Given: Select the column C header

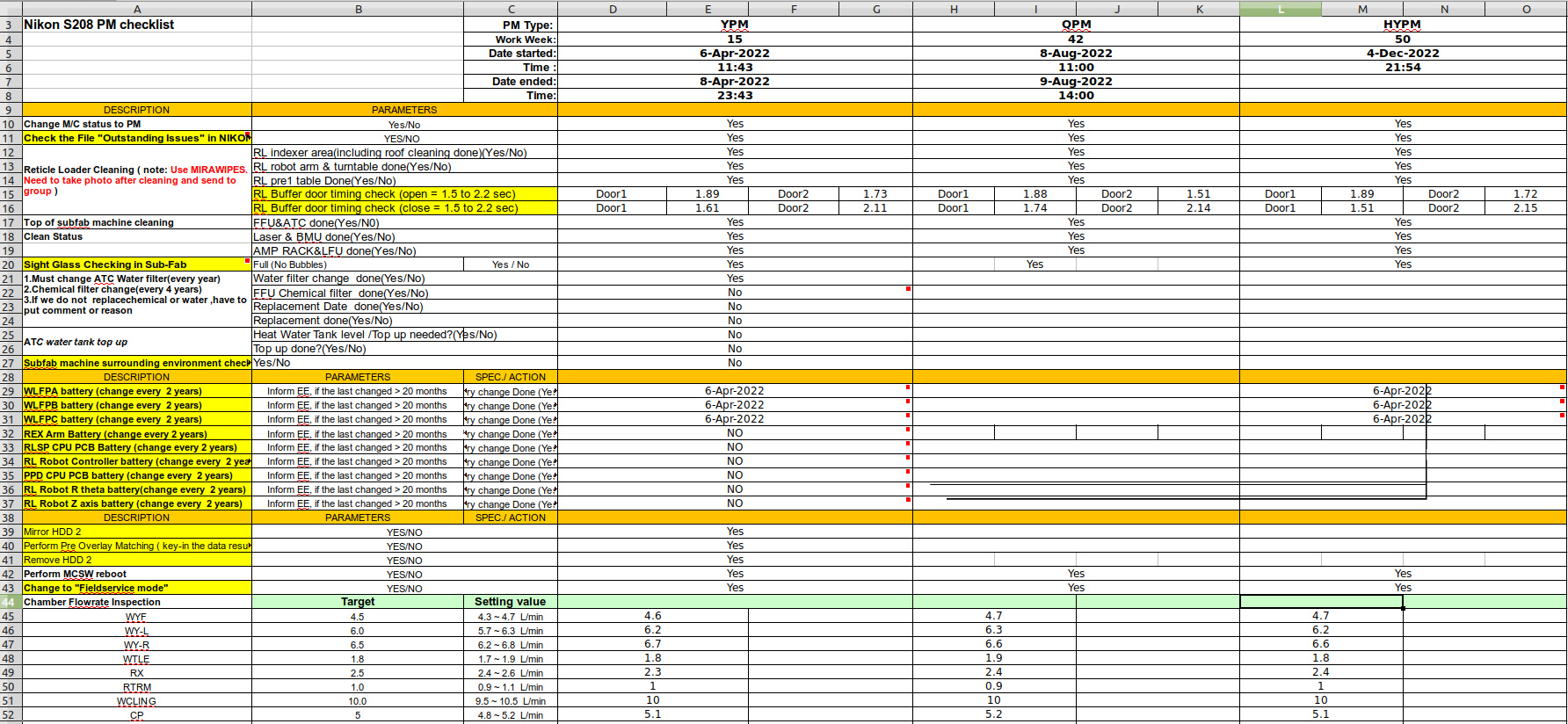Looking at the screenshot, I should coord(511,9).
